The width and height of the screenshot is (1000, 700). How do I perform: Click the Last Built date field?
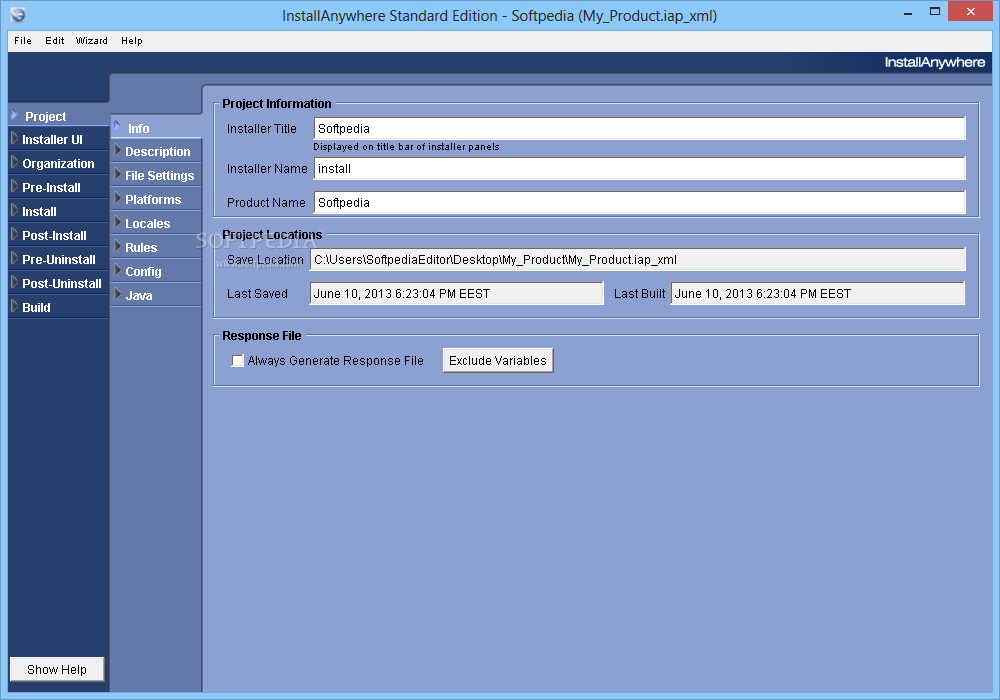tap(818, 294)
